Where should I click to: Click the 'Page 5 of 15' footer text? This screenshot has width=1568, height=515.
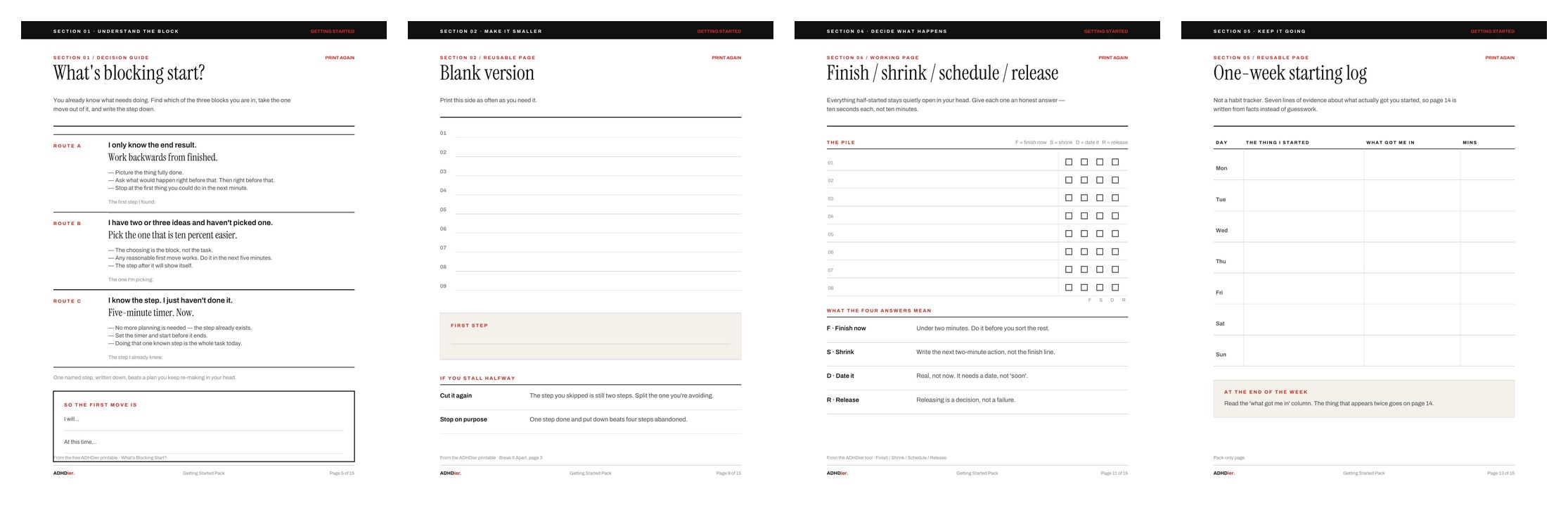[342, 473]
